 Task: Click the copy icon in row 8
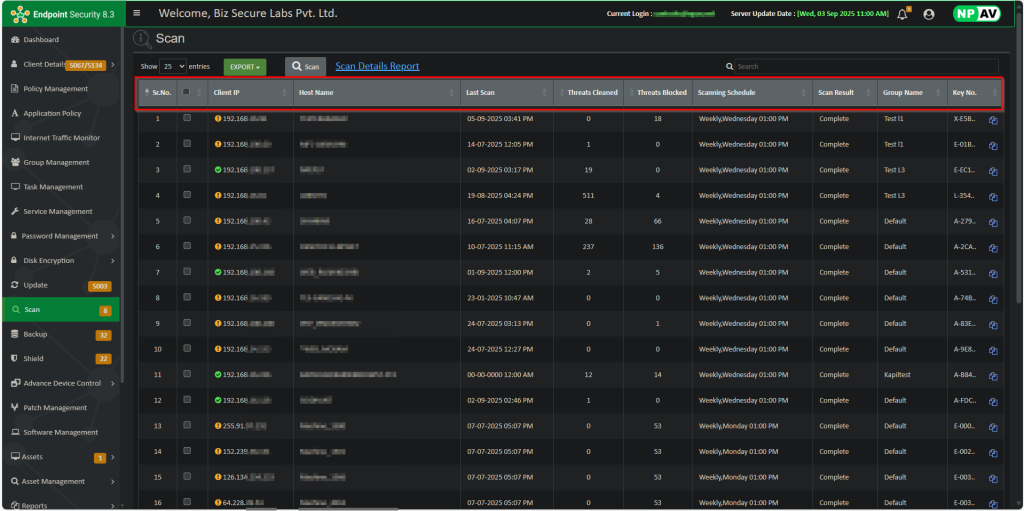(x=993, y=298)
